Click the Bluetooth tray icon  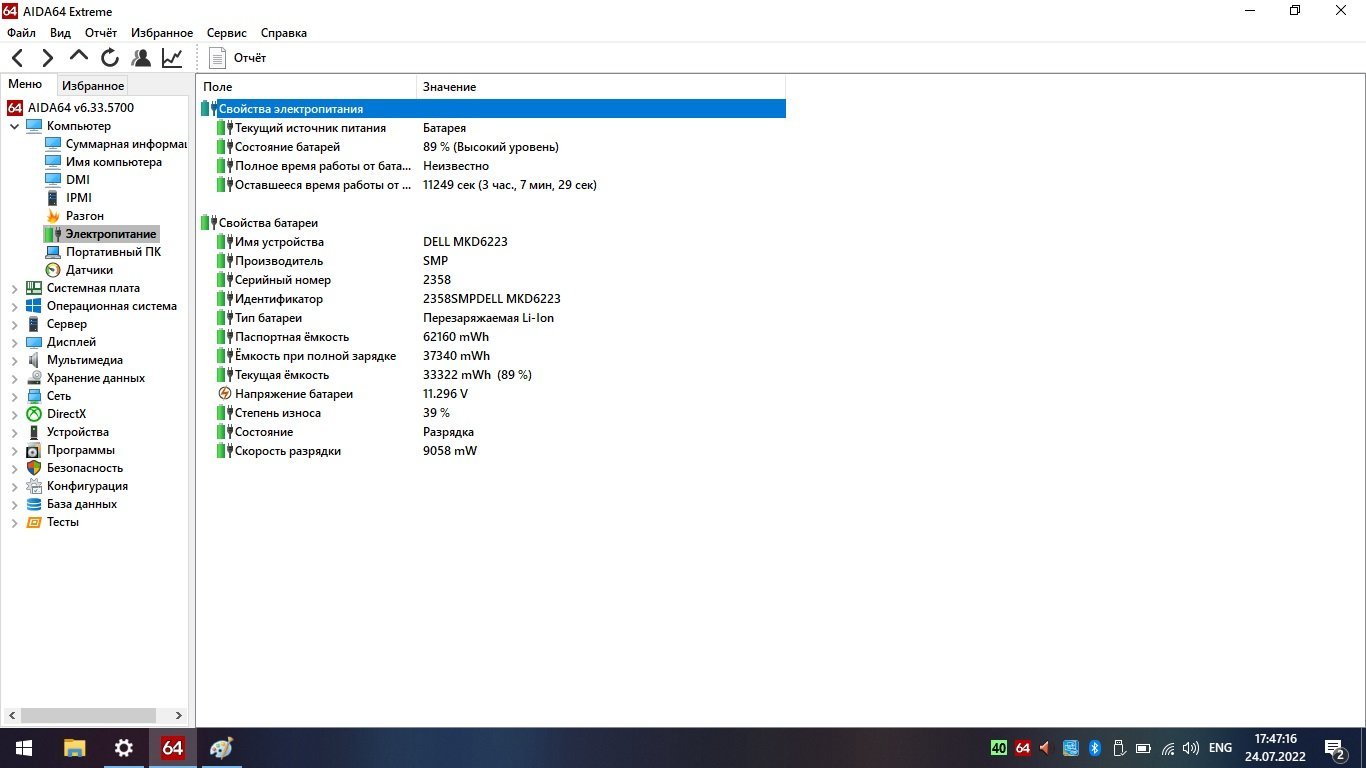1094,748
